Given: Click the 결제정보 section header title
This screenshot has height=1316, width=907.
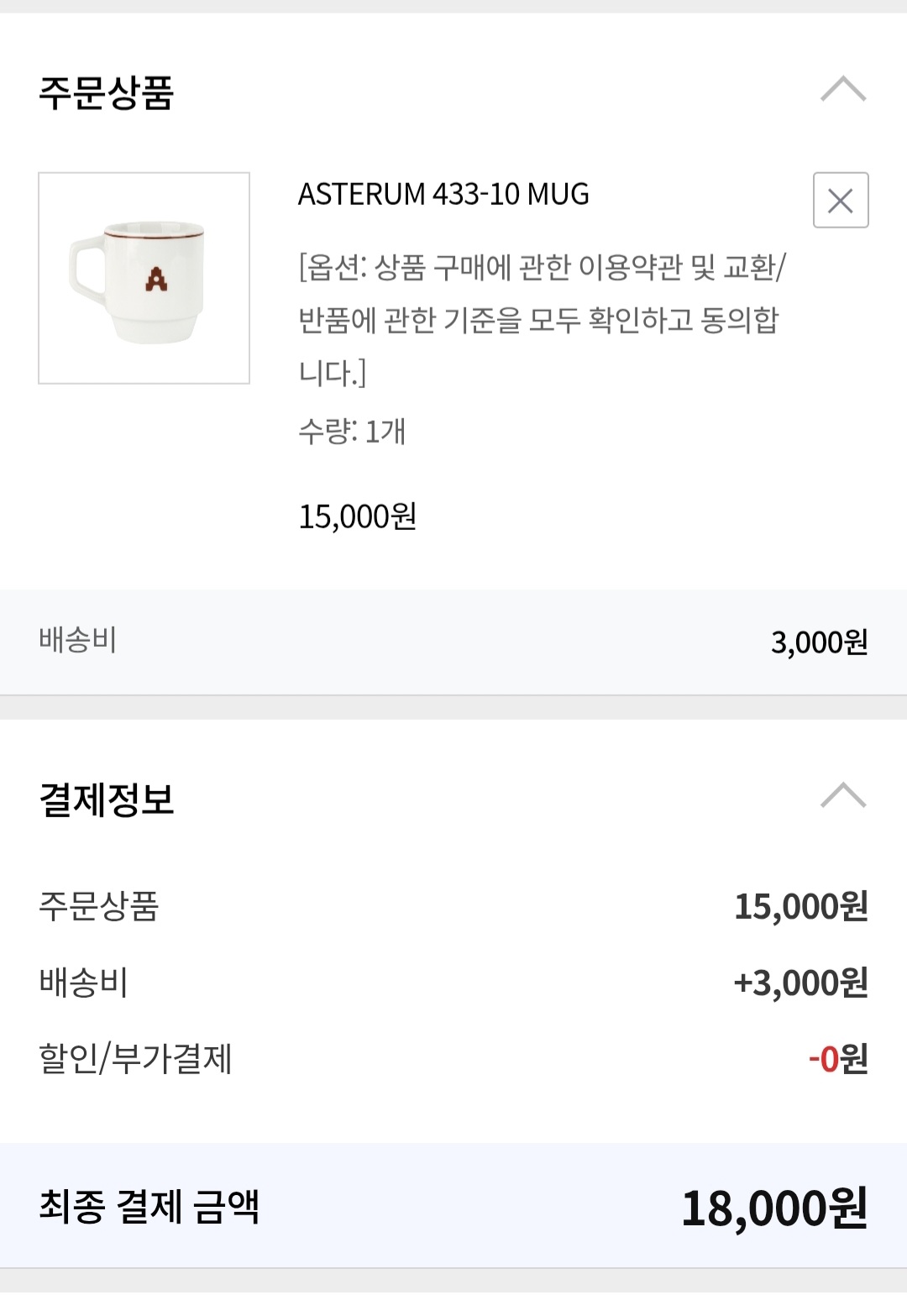Looking at the screenshot, I should (106, 799).
